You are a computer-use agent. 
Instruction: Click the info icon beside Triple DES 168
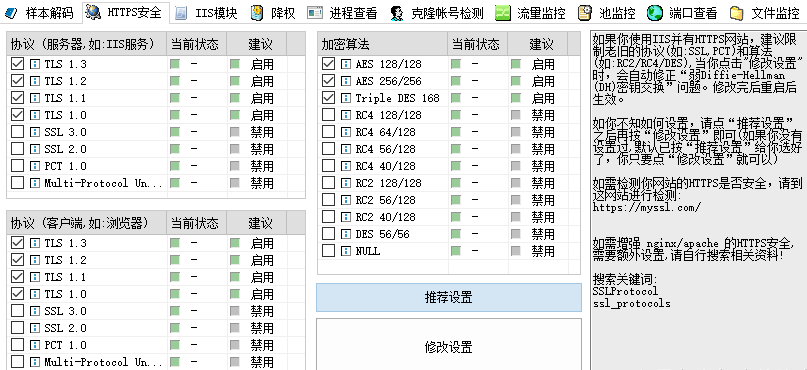[346, 98]
